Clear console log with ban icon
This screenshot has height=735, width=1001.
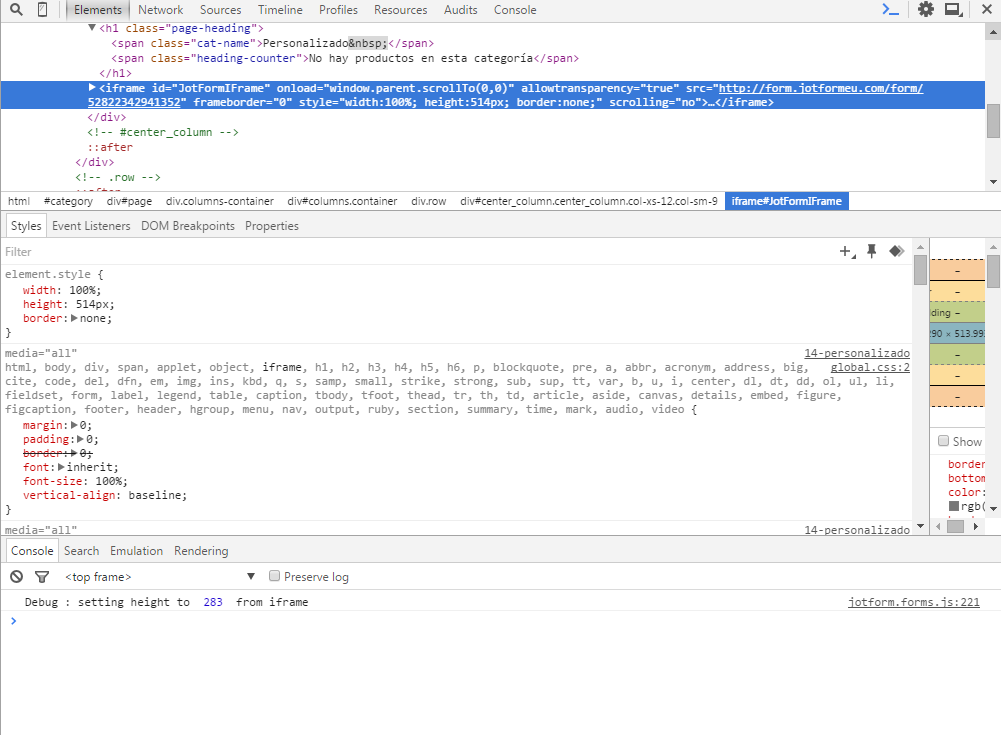tap(16, 577)
